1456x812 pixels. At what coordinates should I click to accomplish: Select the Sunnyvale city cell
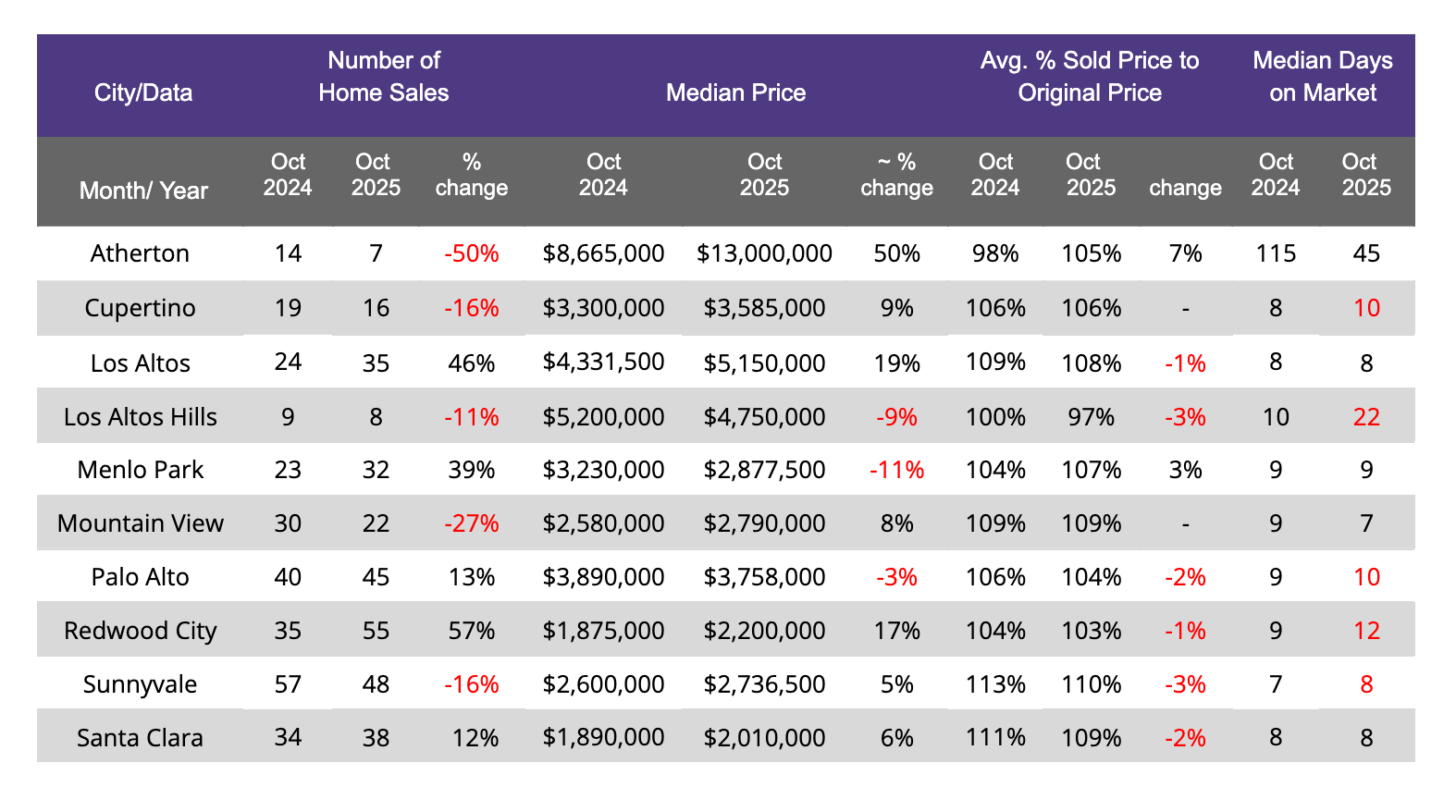(140, 684)
